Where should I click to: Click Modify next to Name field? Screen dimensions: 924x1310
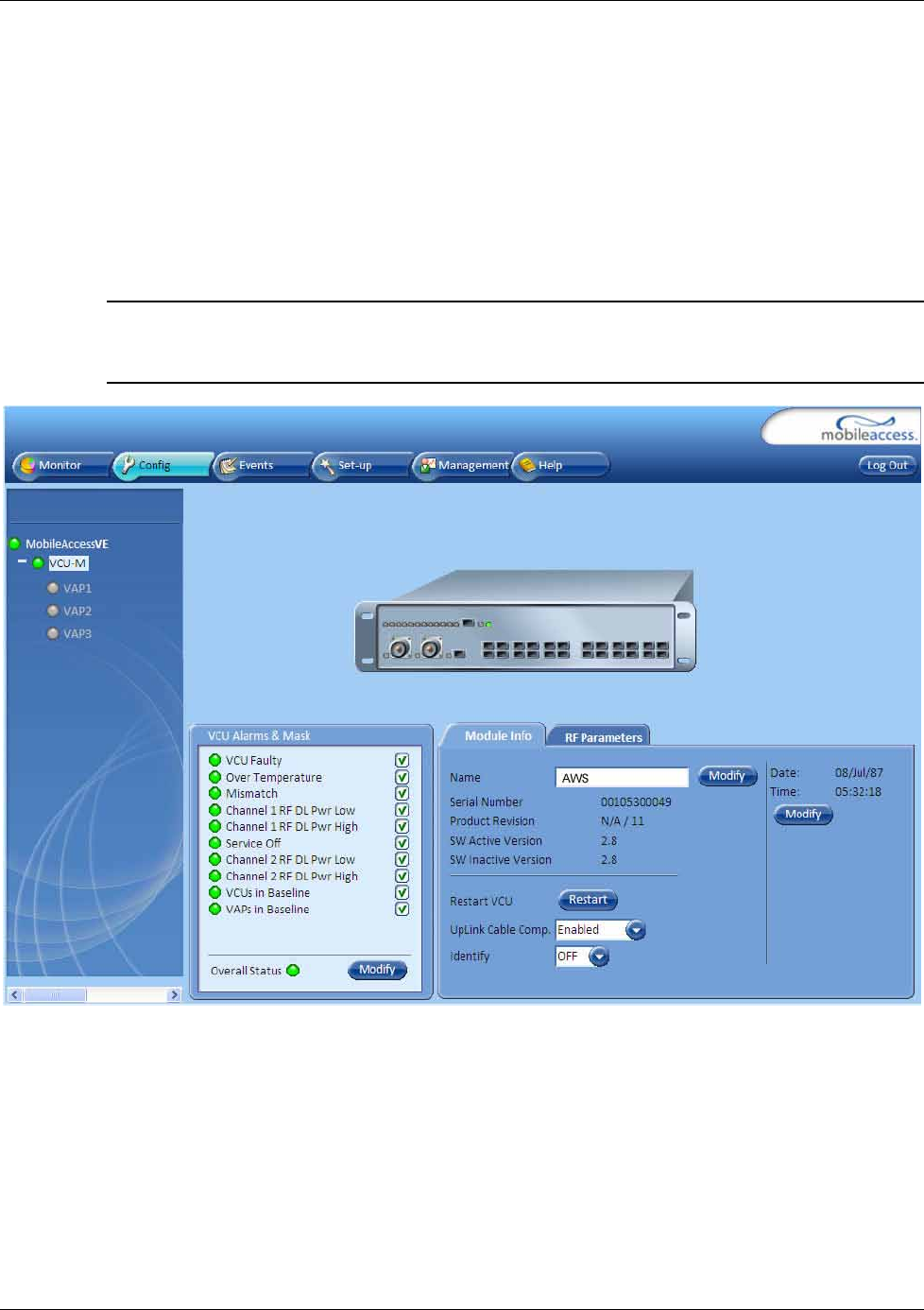coord(727,776)
